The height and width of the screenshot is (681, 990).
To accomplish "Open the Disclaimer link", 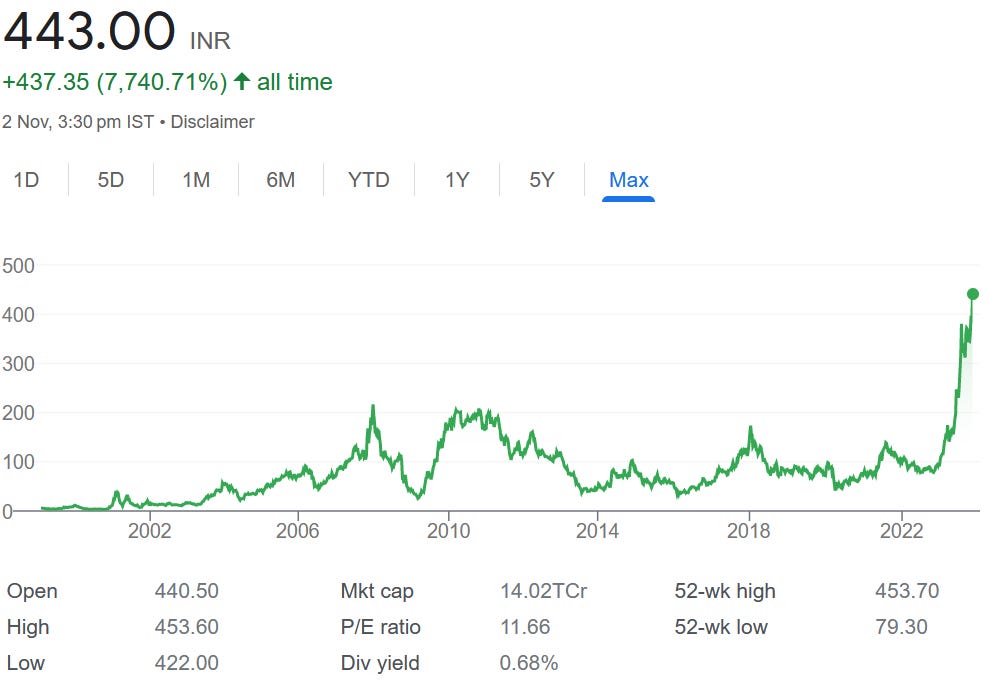I will point(212,122).
